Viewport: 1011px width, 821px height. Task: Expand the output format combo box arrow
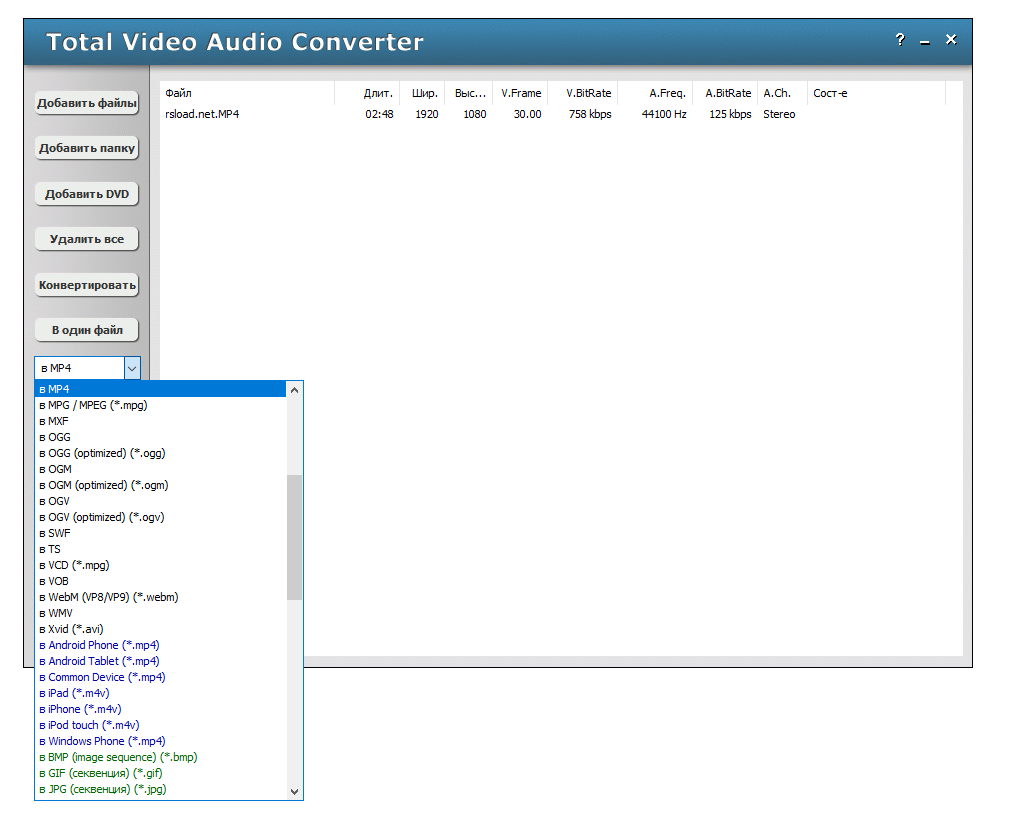[132, 368]
